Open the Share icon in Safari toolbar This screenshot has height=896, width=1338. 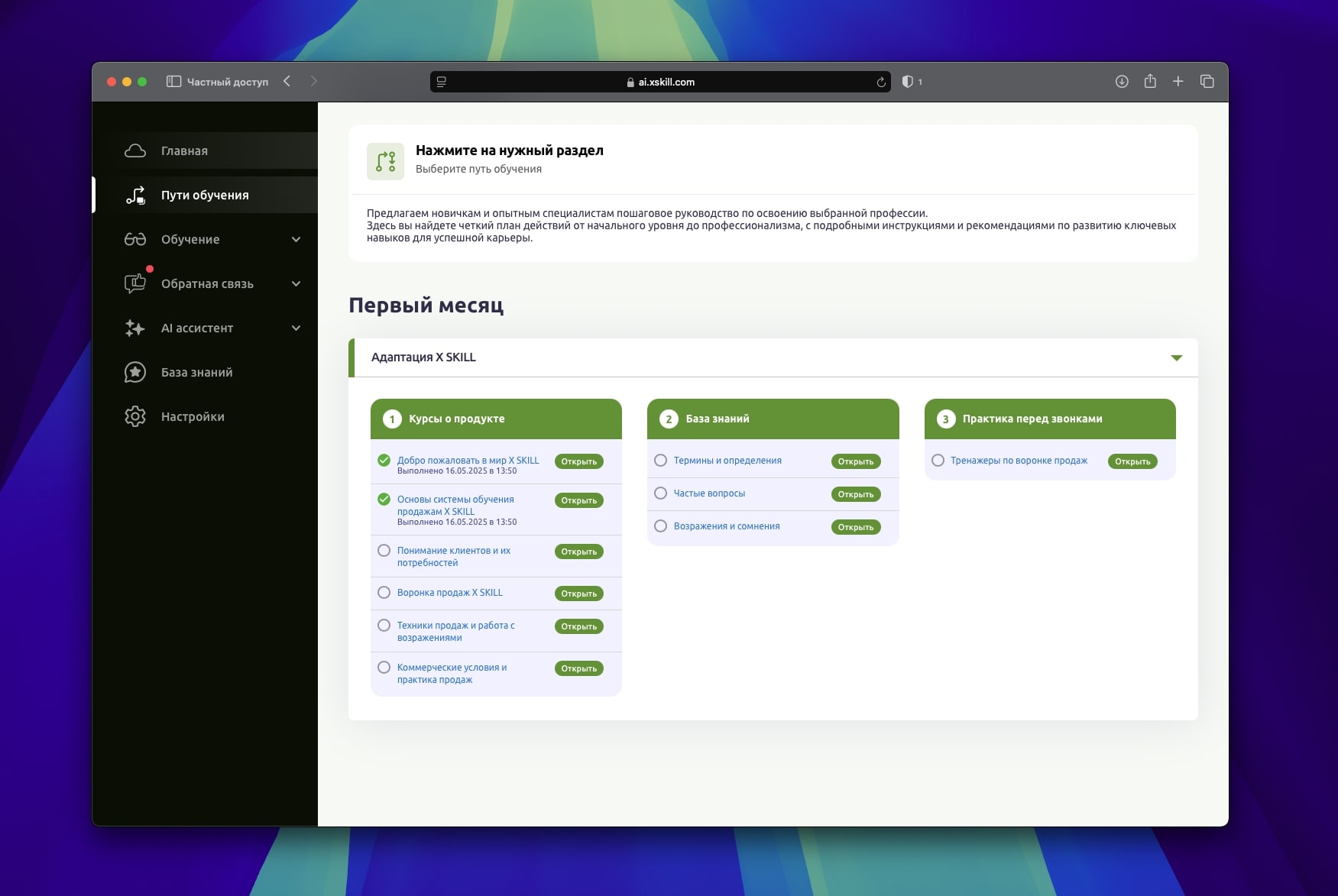tap(1150, 81)
